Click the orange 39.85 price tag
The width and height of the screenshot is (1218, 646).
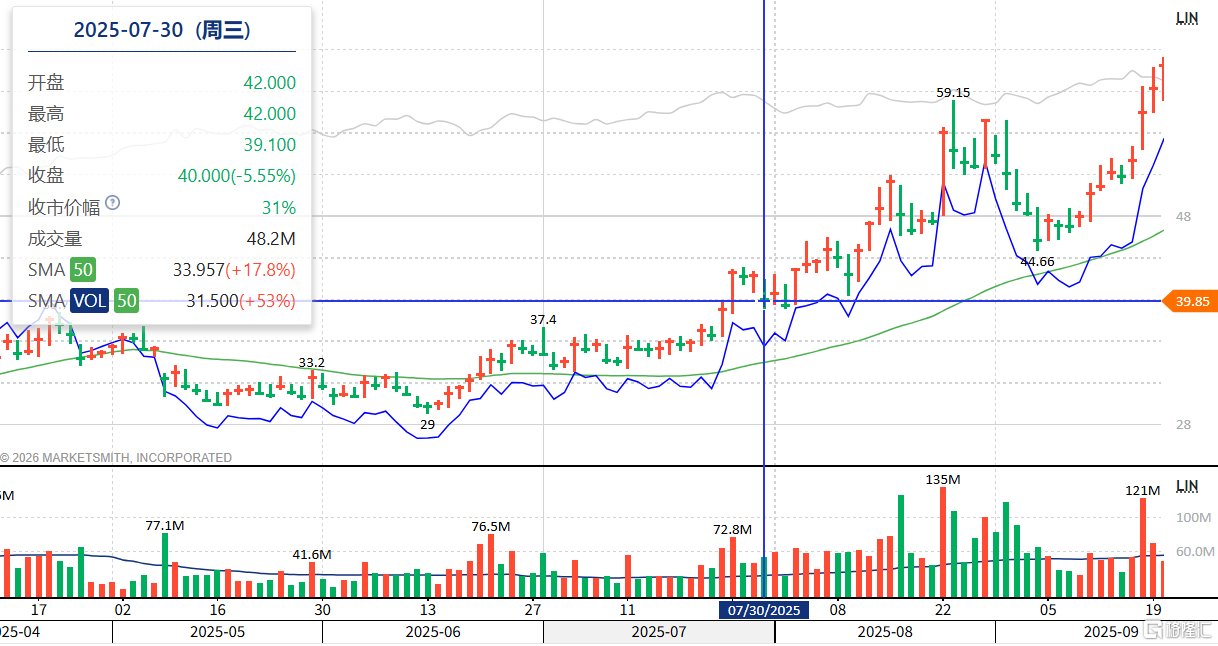click(1190, 301)
